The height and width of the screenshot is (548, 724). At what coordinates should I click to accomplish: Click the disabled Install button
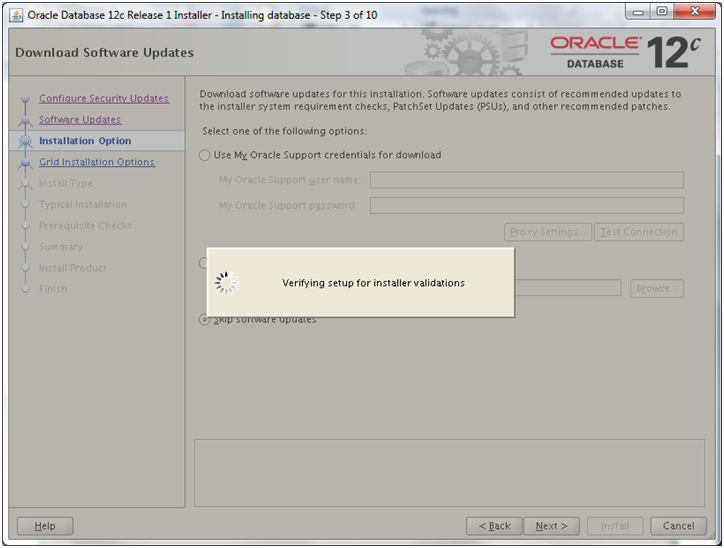pos(615,526)
